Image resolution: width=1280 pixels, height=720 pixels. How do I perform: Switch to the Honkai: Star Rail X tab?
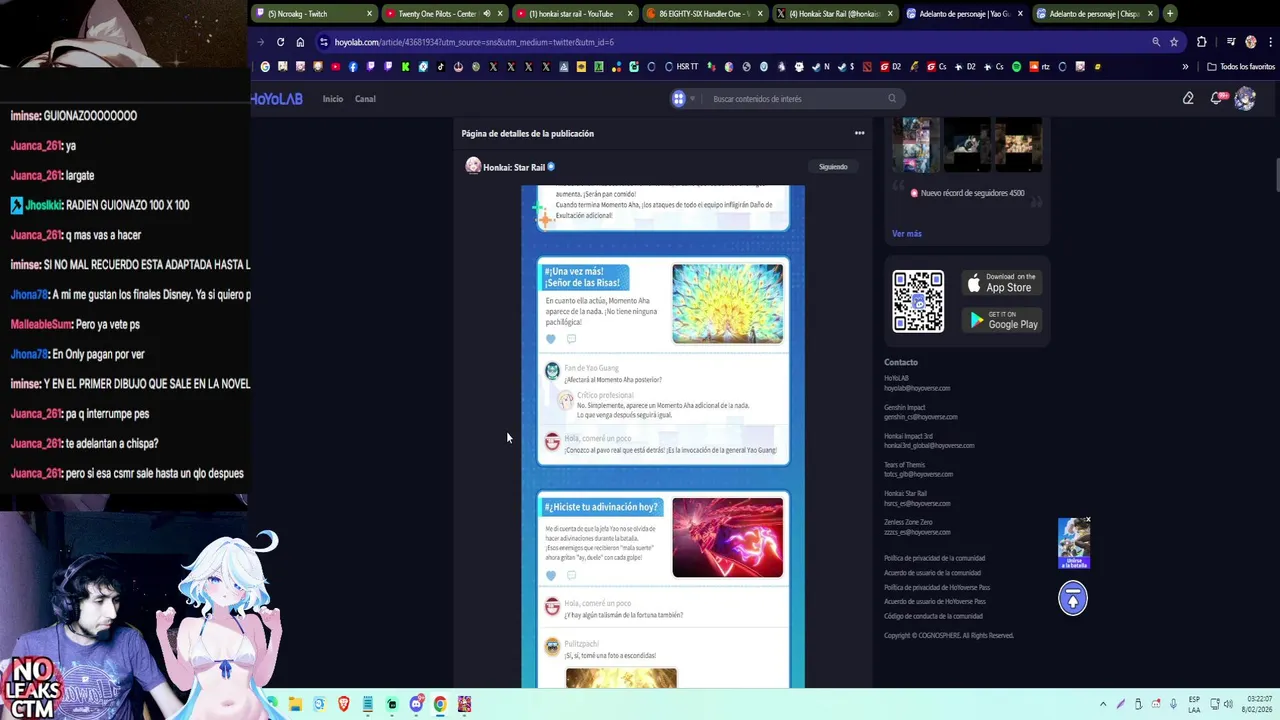click(x=835, y=14)
